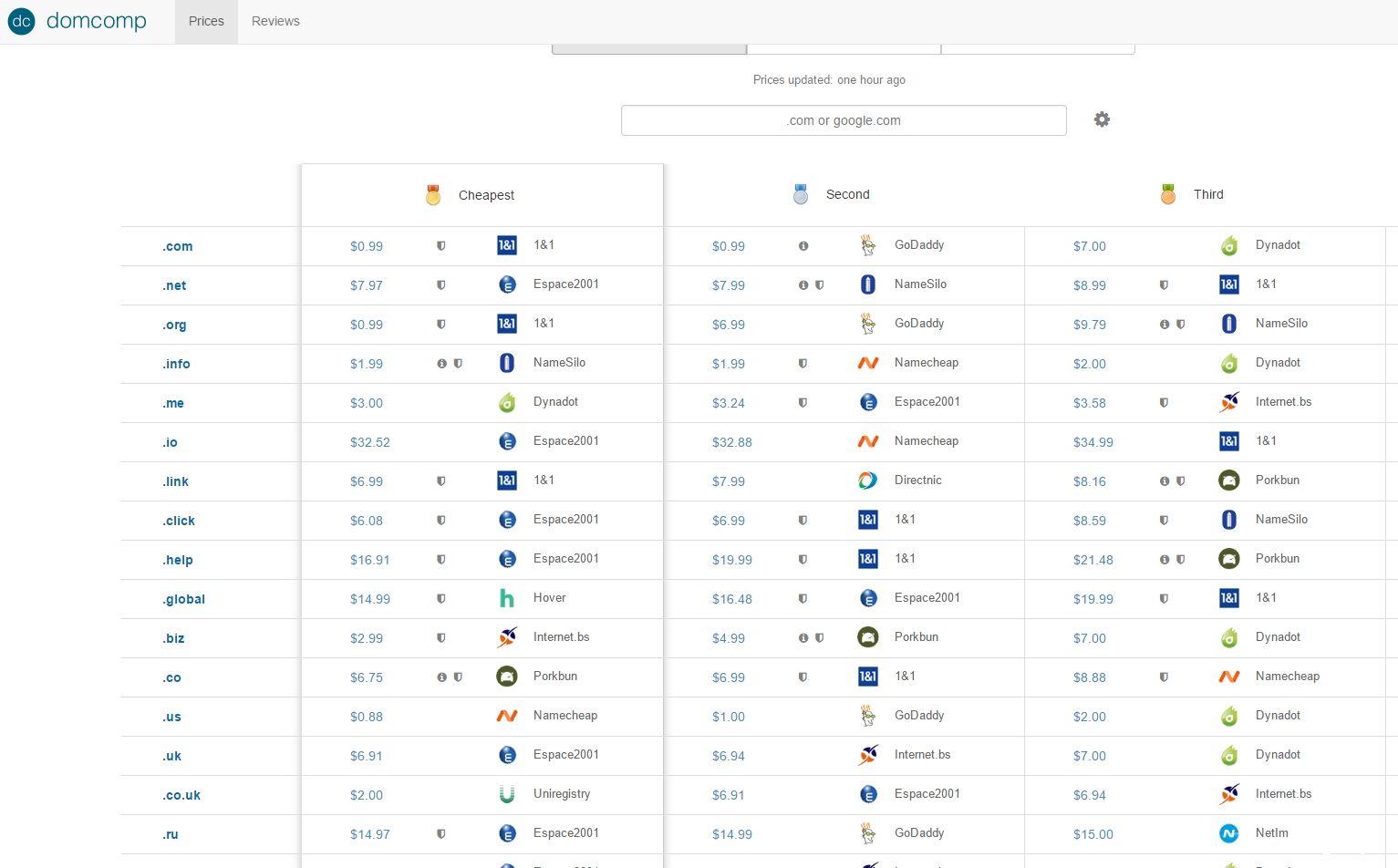The width and height of the screenshot is (1398, 868).
Task: Click the Directnic logo in the .link row
Action: [x=868, y=480]
